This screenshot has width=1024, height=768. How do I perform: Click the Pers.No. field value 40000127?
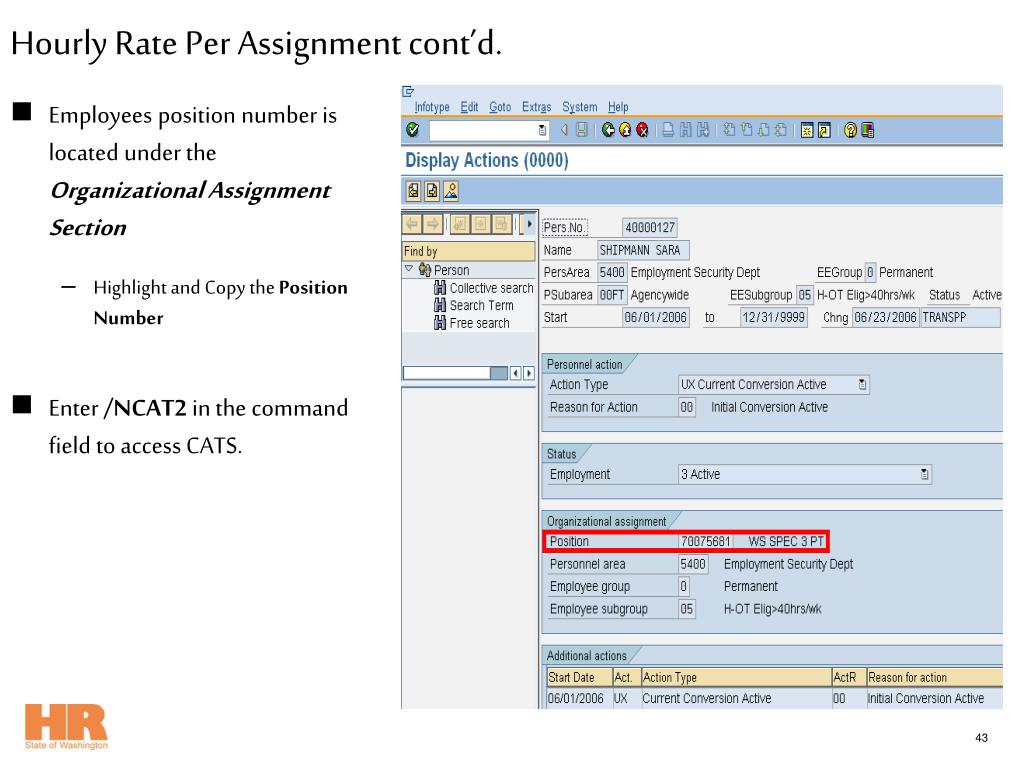click(x=650, y=227)
